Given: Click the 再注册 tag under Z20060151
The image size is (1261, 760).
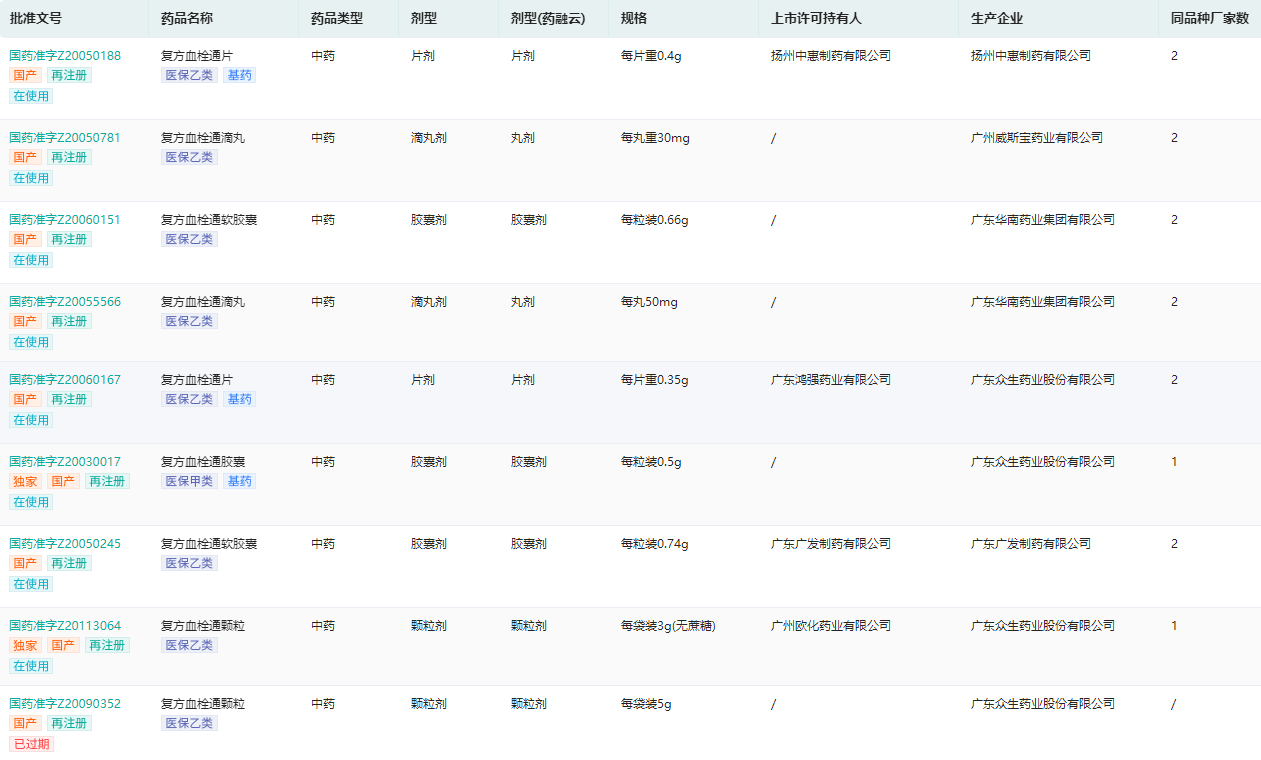Looking at the screenshot, I should point(69,239).
